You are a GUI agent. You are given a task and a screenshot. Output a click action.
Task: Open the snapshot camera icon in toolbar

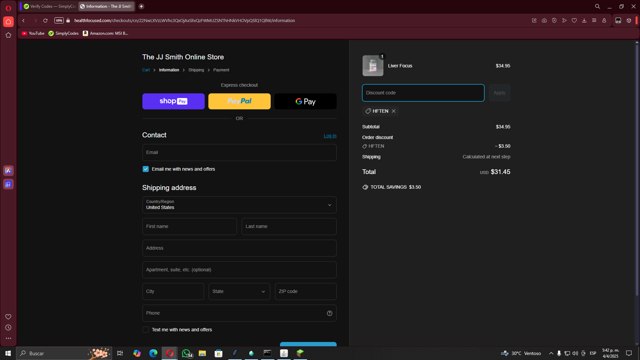(x=544, y=20)
